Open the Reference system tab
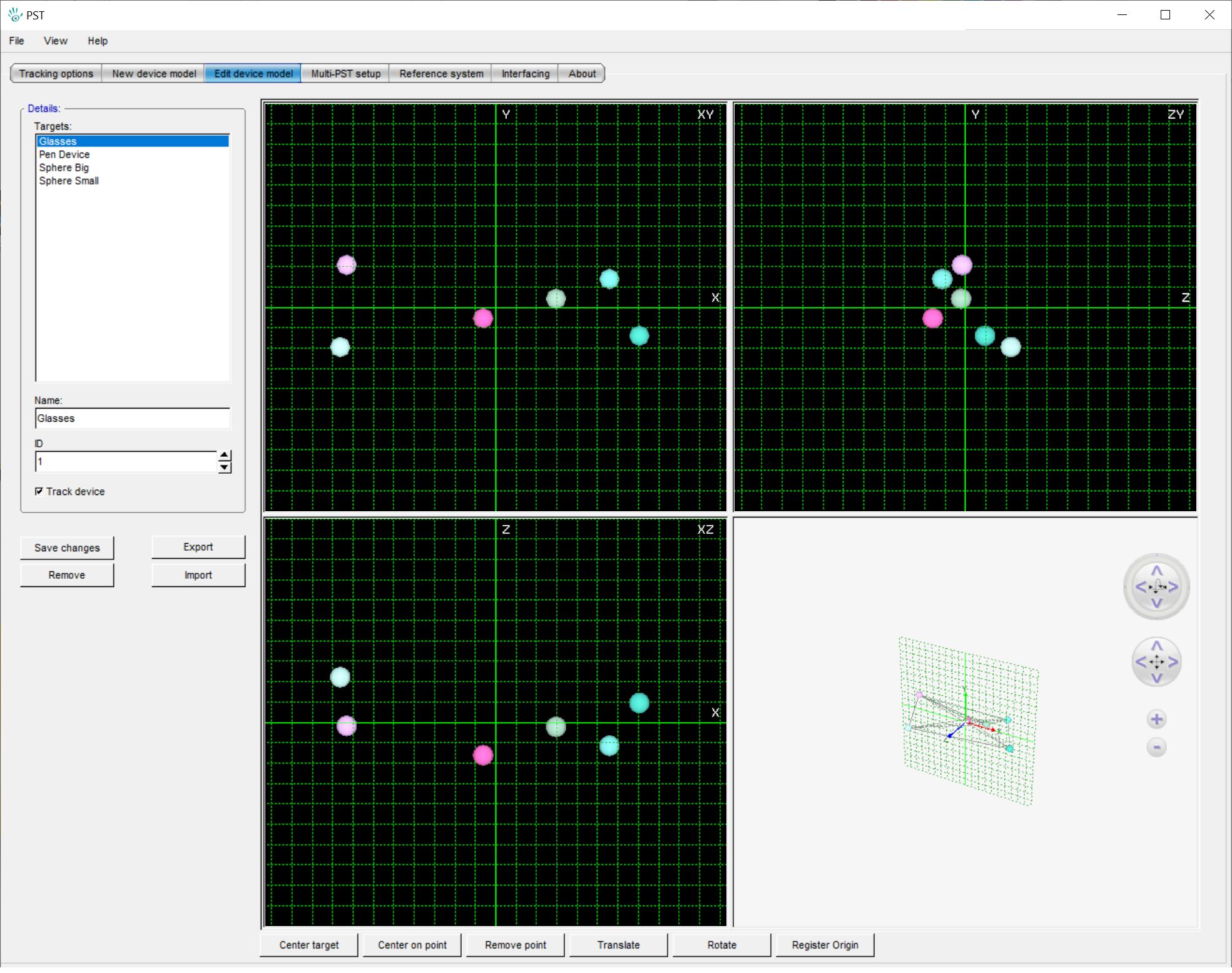The image size is (1232, 973). pos(441,74)
